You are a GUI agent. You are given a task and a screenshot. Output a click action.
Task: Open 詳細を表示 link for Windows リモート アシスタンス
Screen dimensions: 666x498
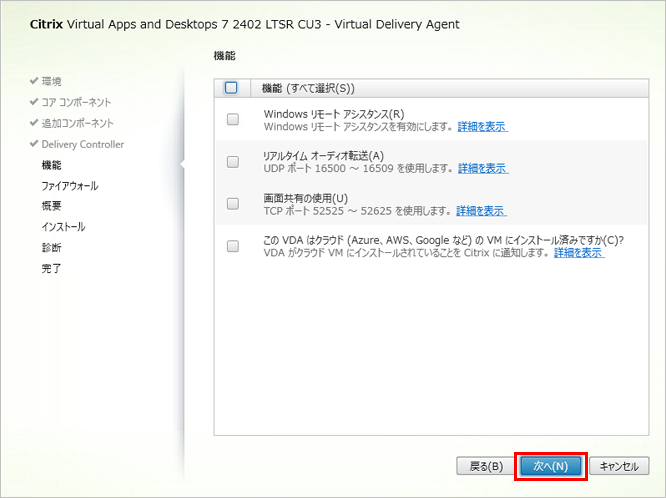[481, 127]
